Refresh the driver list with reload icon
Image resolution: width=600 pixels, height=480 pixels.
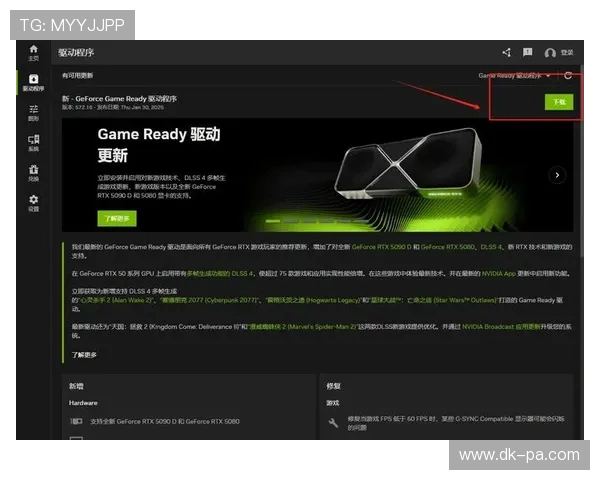tap(568, 75)
